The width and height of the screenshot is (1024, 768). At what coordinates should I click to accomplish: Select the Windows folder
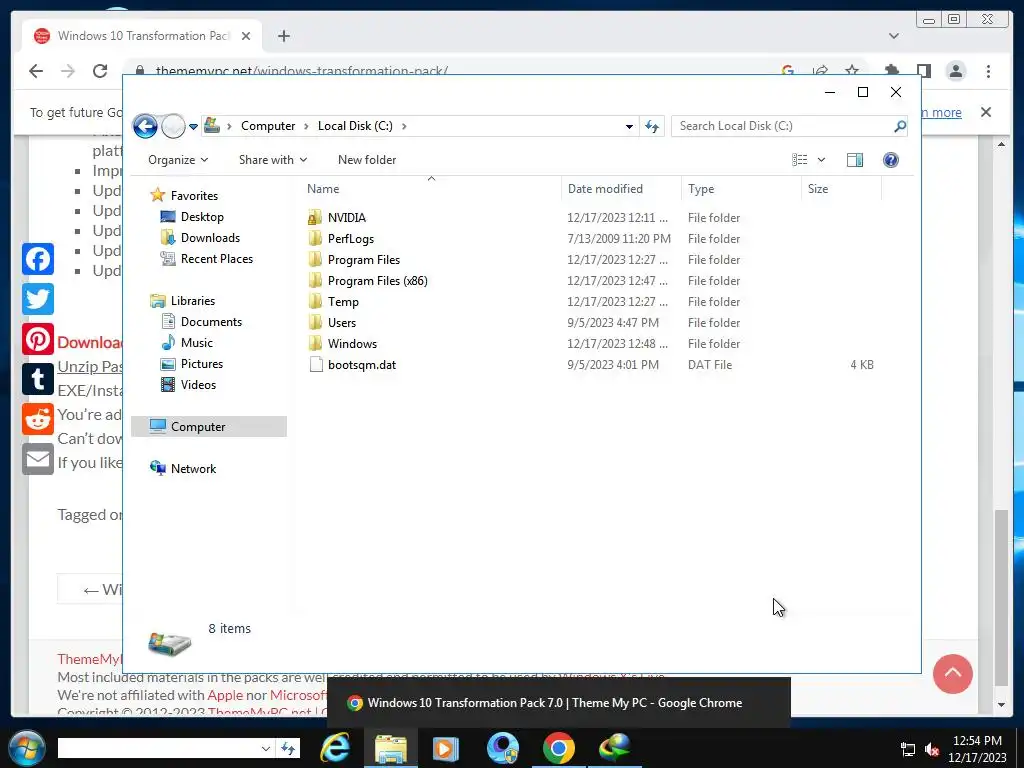tap(352, 344)
